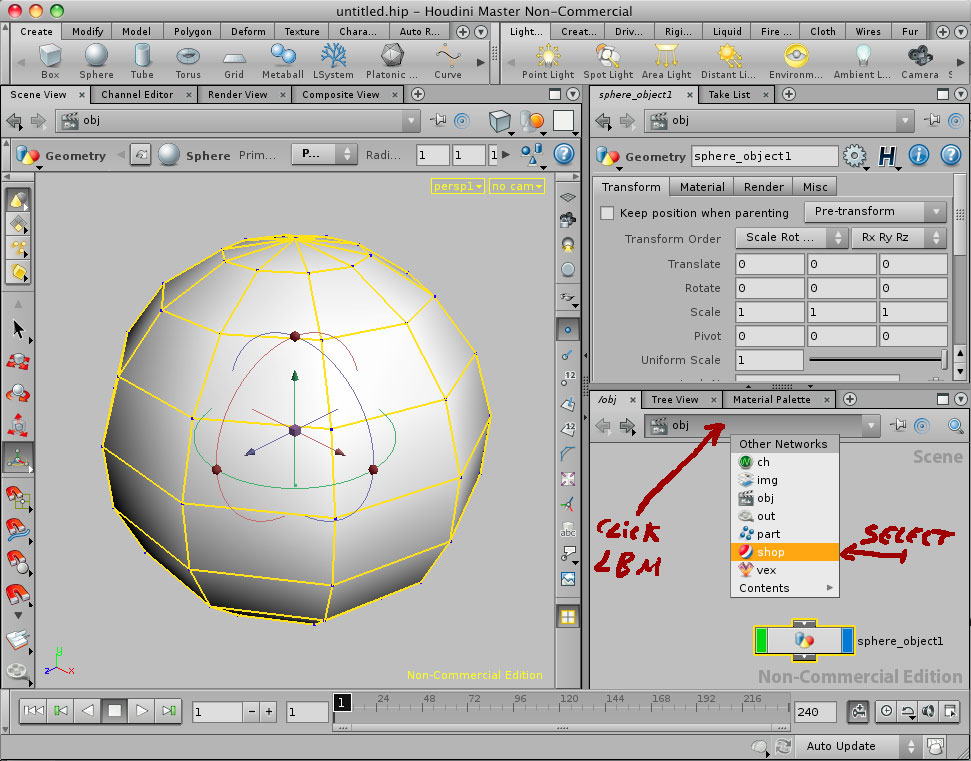Click the Houdini H preset icon
The image size is (971, 761).
[887, 156]
